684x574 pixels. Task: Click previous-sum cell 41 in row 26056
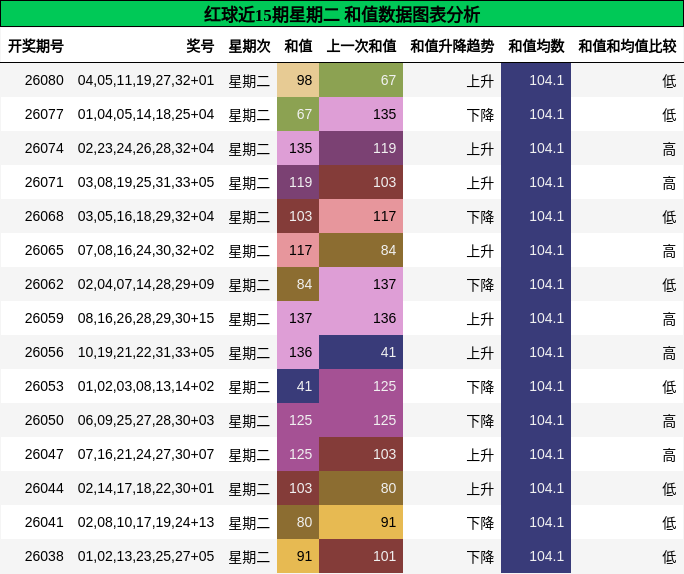(361, 352)
